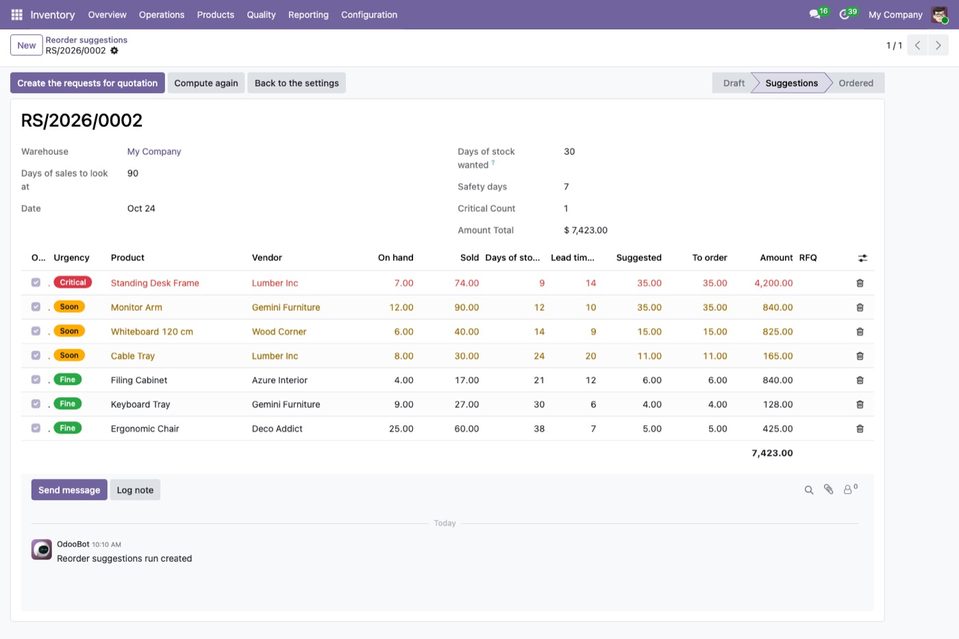Attach files with the paperclip icon

coord(828,489)
